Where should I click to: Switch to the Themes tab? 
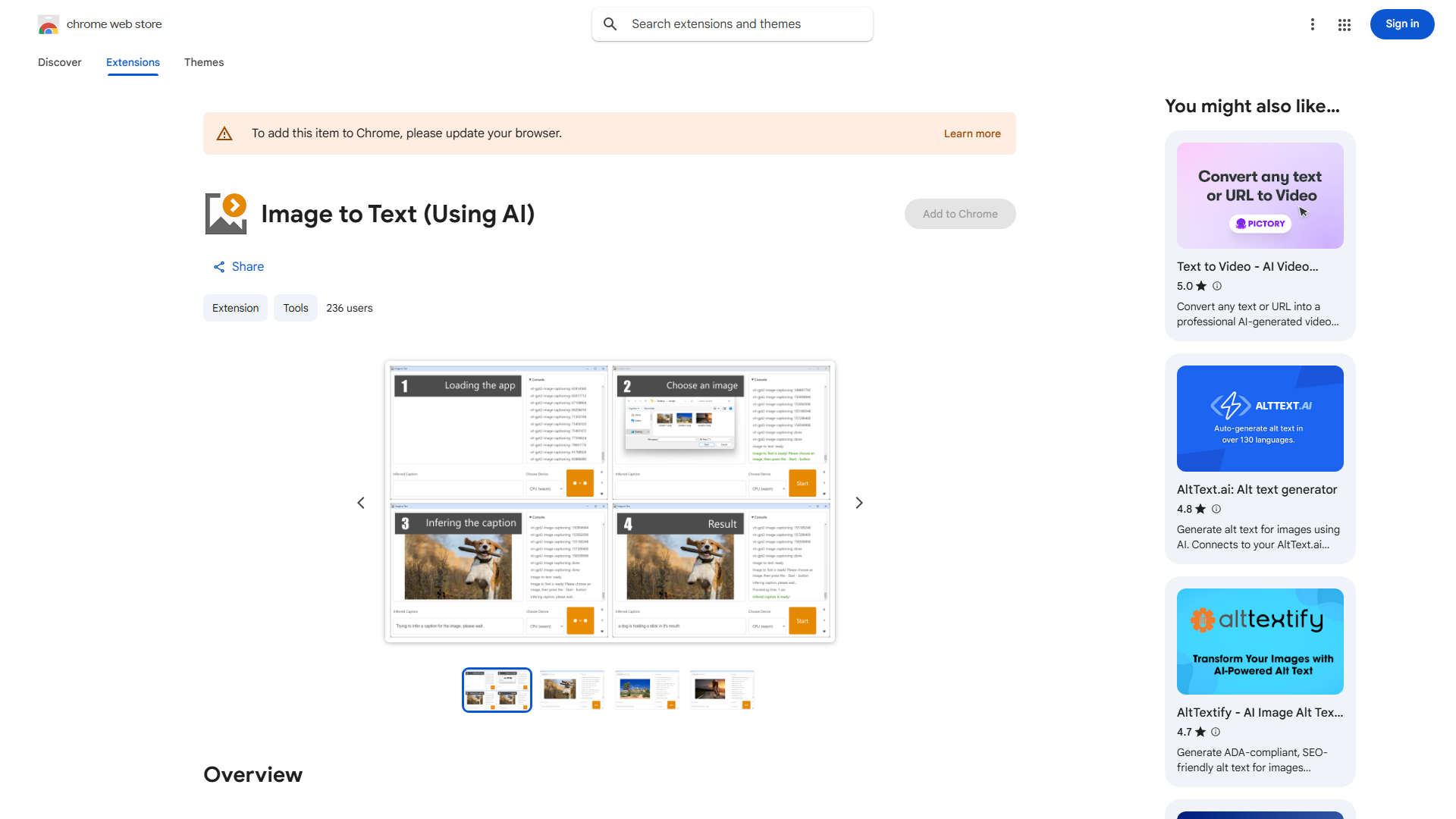(x=203, y=62)
